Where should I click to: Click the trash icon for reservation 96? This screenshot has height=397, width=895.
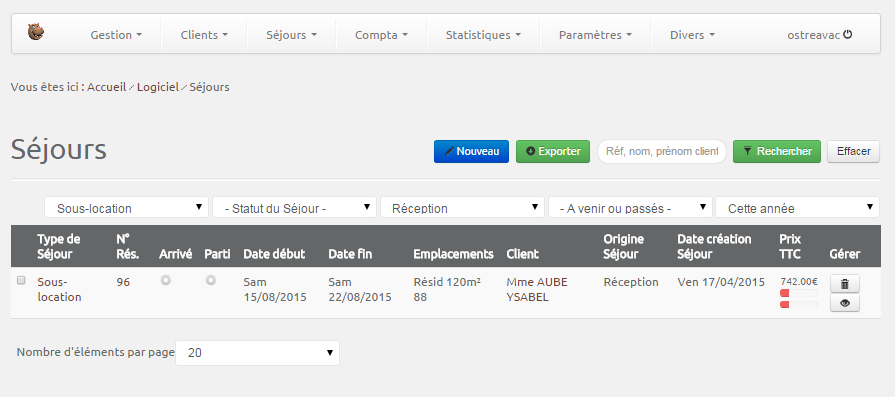click(845, 283)
